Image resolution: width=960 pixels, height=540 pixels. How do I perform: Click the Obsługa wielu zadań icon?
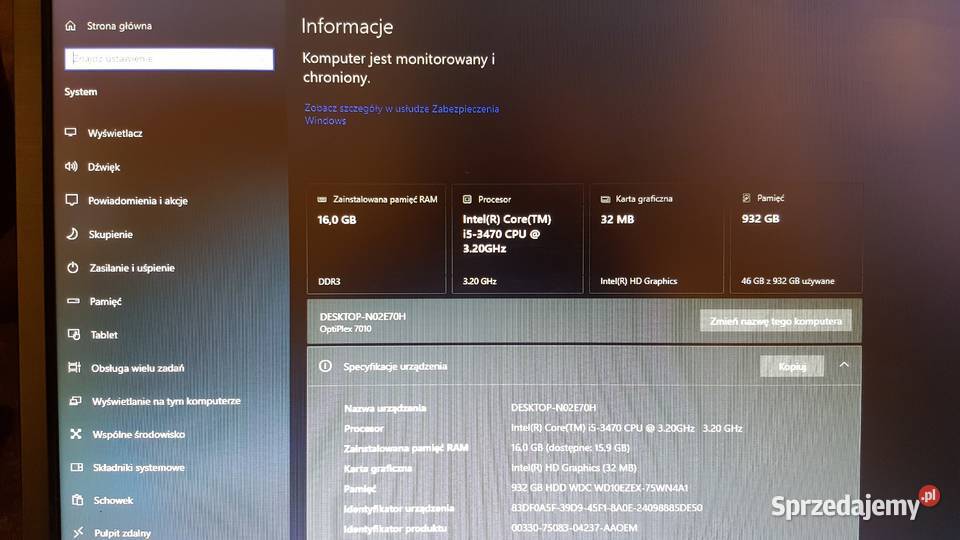tap(75, 367)
